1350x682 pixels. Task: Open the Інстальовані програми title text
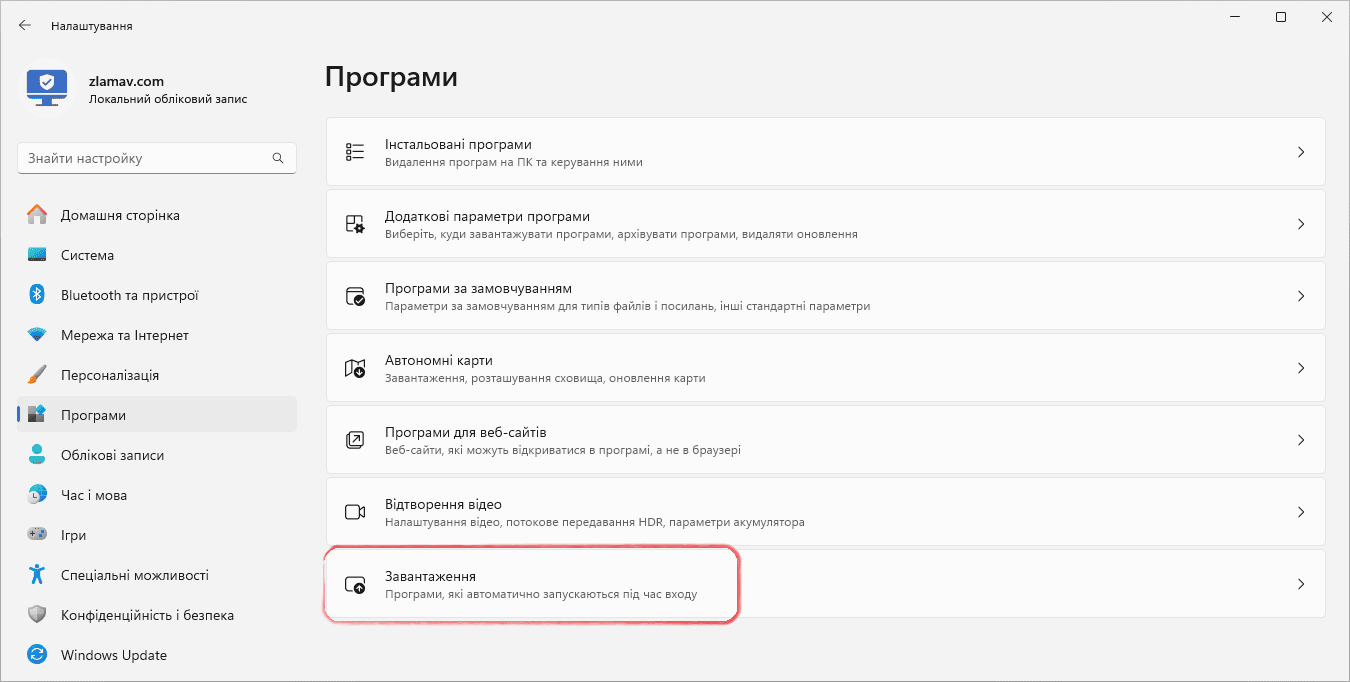click(458, 144)
